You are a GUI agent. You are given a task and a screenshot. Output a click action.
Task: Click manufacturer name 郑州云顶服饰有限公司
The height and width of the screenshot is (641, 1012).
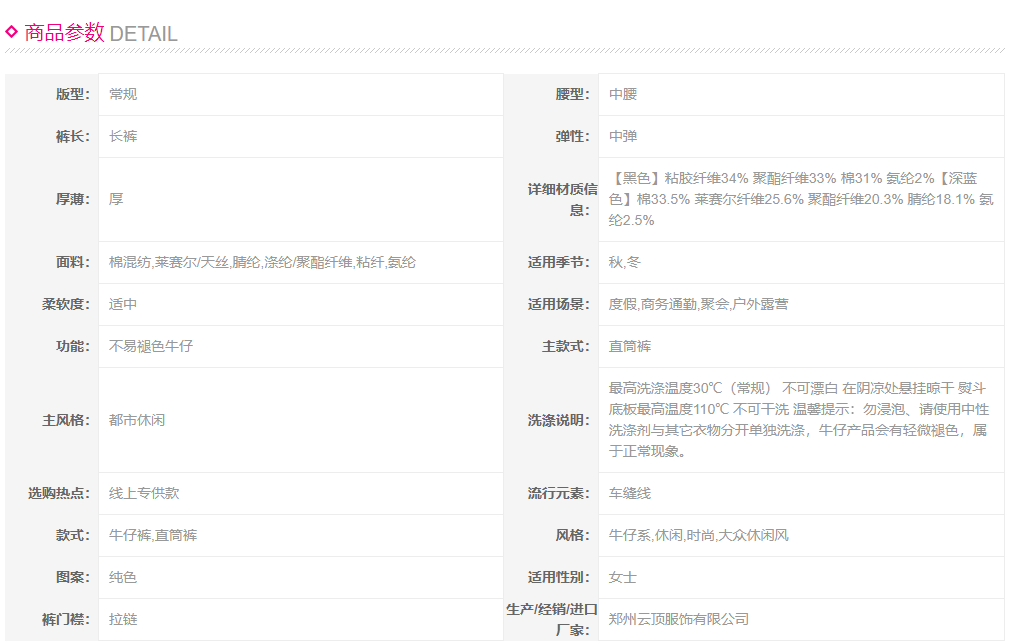click(678, 619)
